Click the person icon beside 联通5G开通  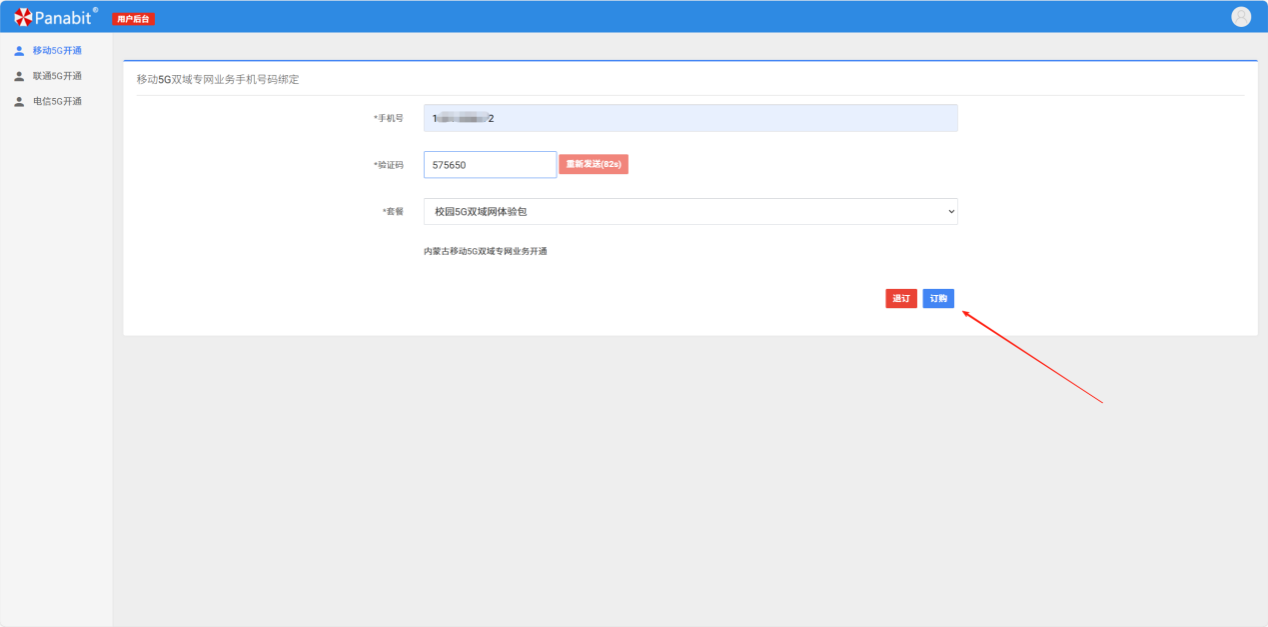coord(19,76)
